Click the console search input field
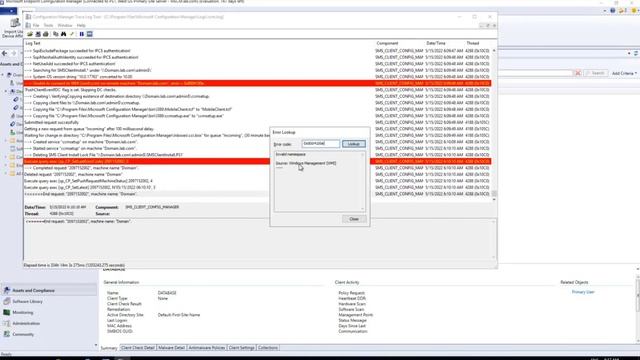Viewport: 640px width, 360px height. click(536, 73)
